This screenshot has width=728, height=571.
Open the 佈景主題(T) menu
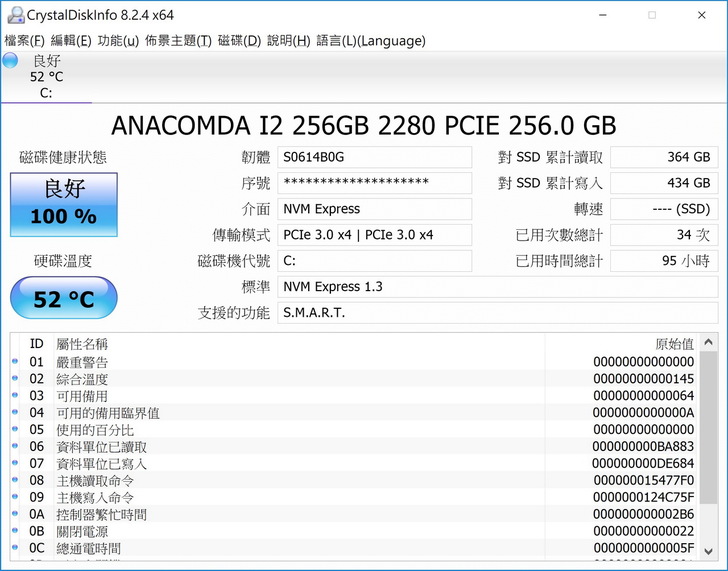(x=178, y=41)
